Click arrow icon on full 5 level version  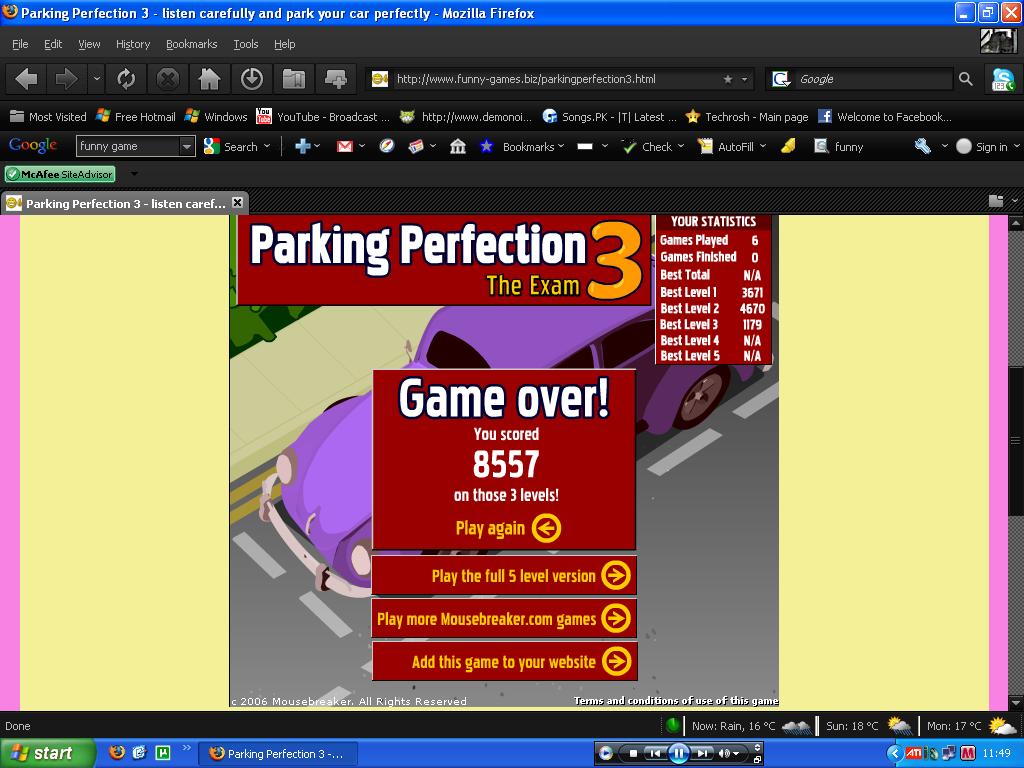615,575
